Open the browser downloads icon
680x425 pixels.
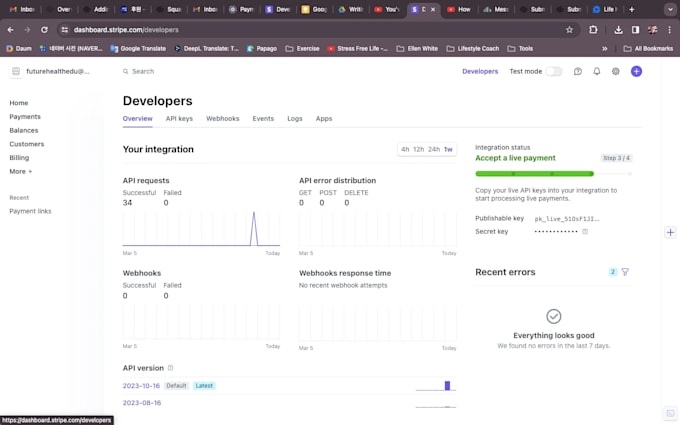tap(618, 30)
